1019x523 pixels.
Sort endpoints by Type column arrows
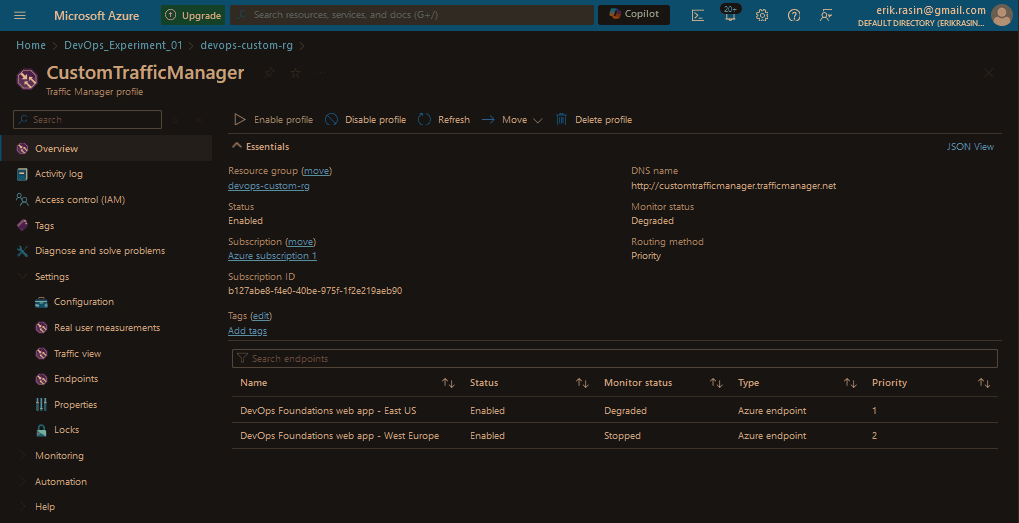[x=850, y=383]
